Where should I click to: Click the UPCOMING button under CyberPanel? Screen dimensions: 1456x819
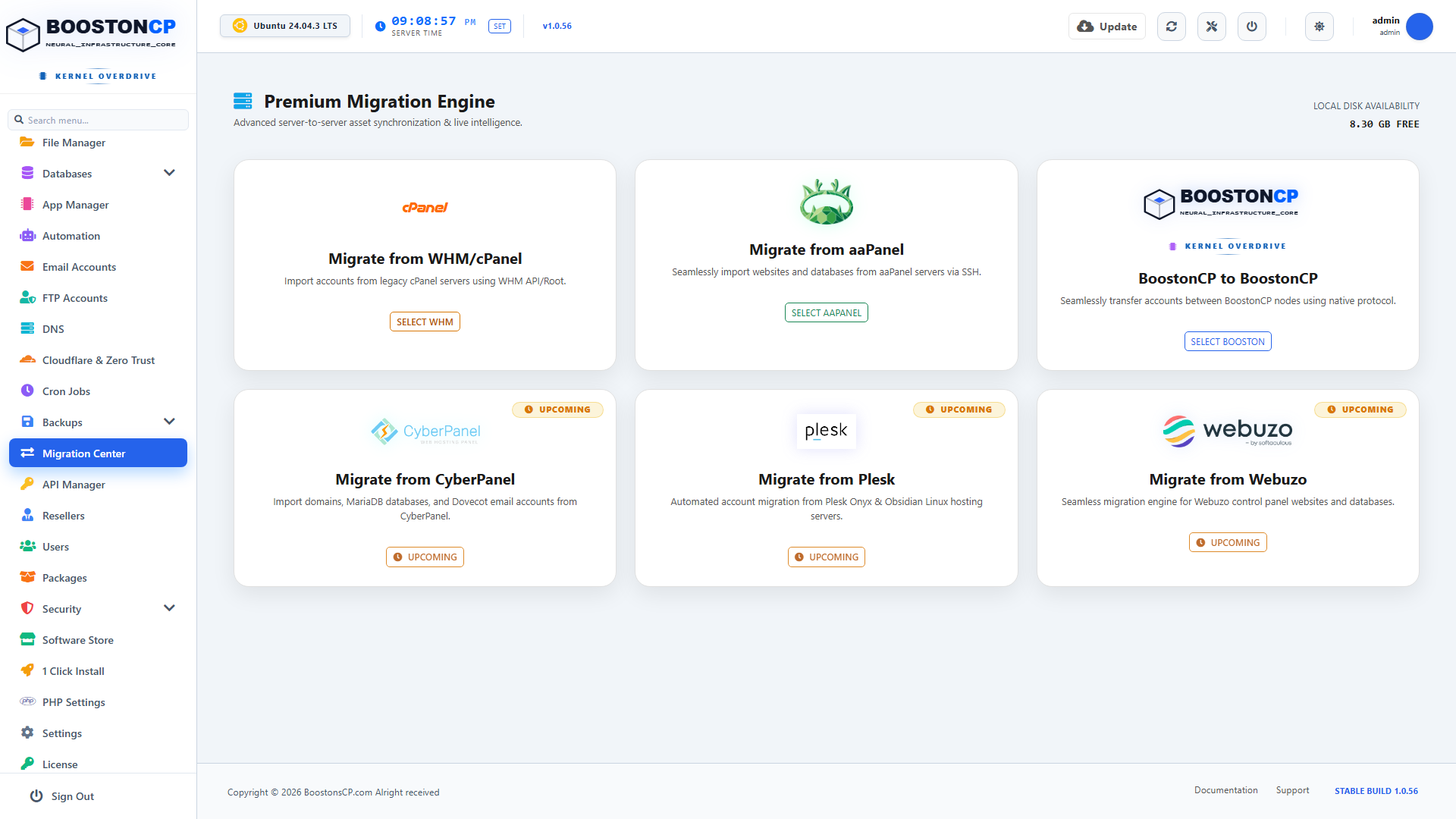coord(425,557)
